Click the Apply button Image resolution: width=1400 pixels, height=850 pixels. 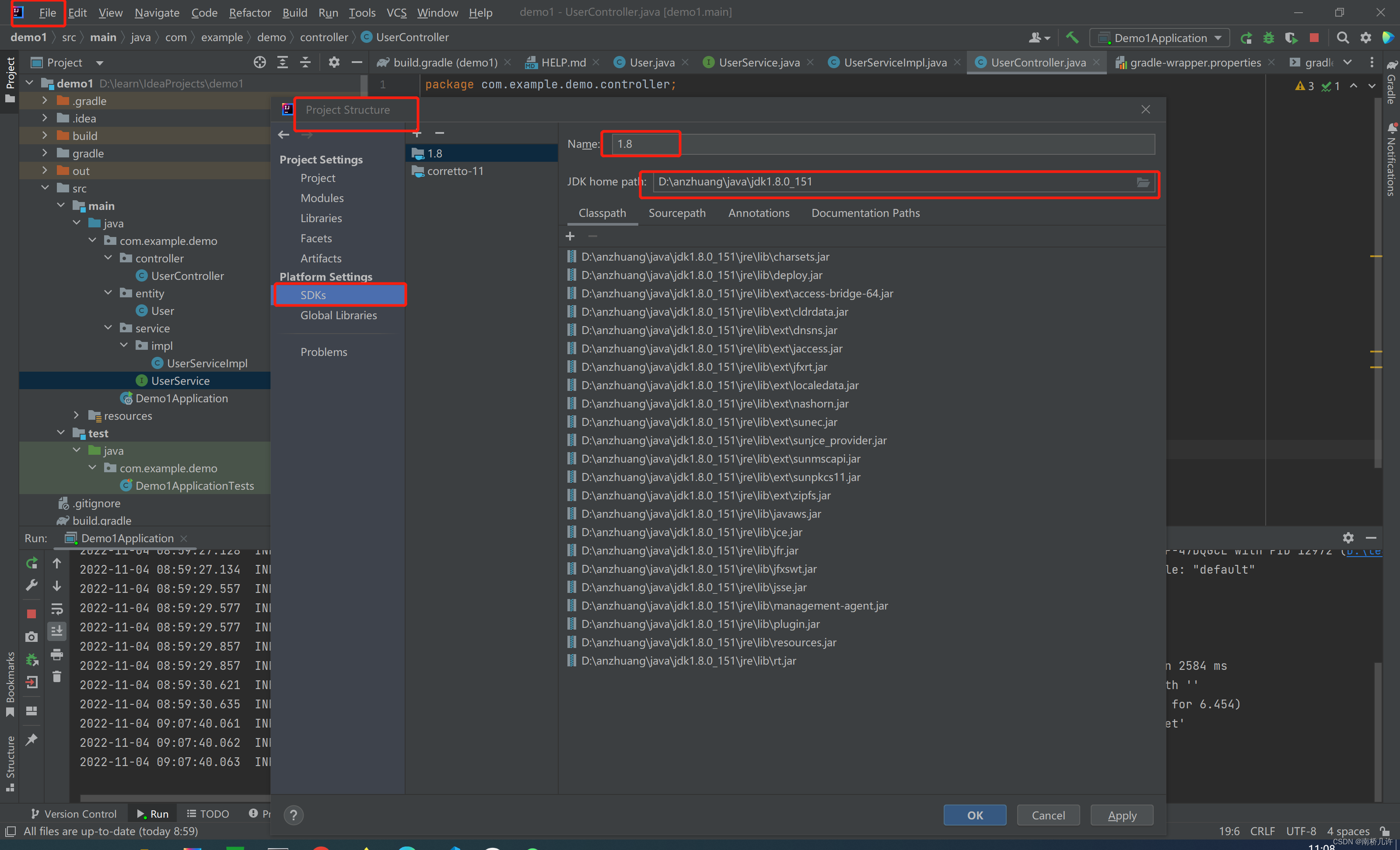pos(1122,815)
